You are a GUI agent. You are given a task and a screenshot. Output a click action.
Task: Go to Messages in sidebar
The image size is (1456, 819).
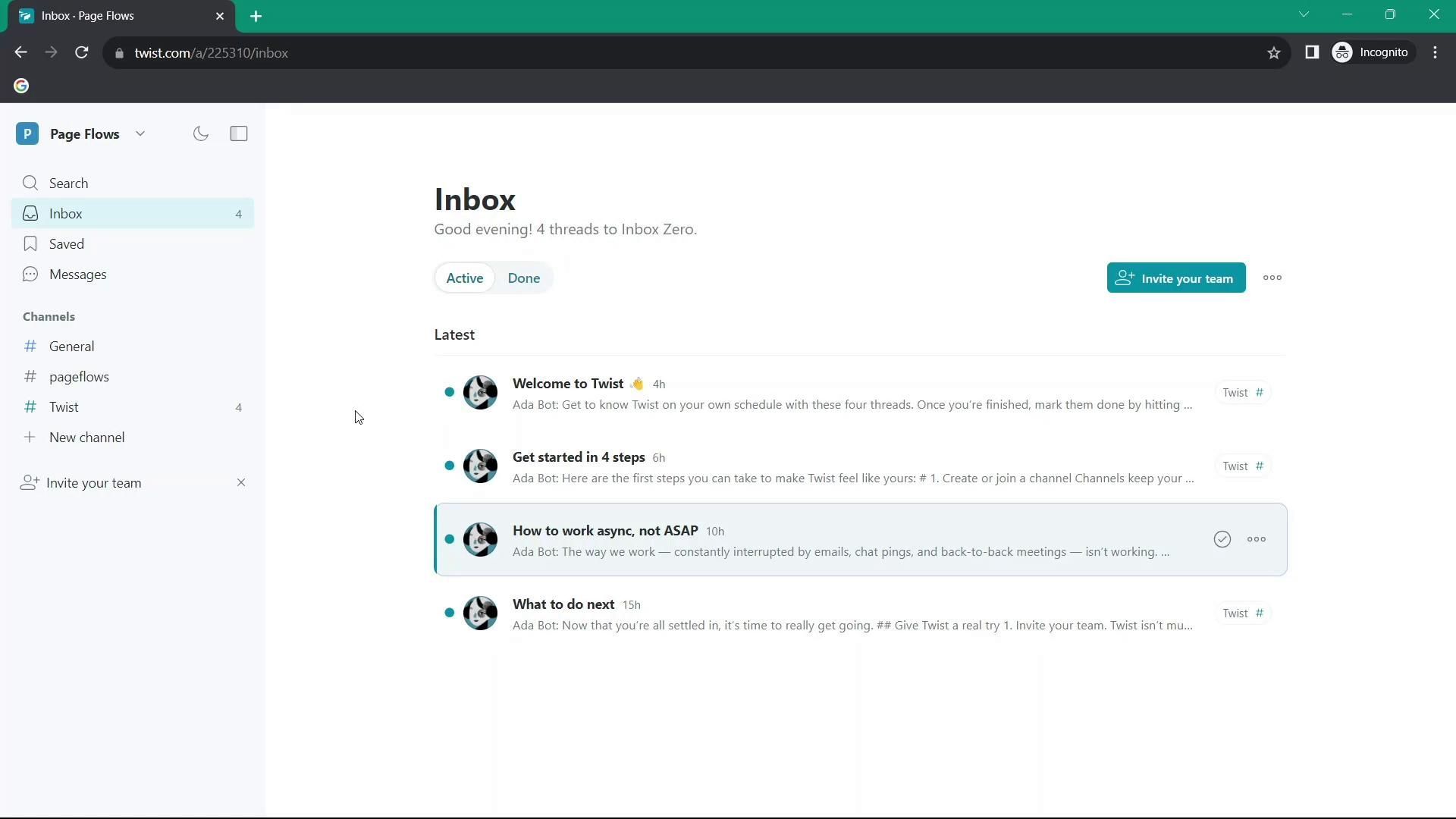77,275
